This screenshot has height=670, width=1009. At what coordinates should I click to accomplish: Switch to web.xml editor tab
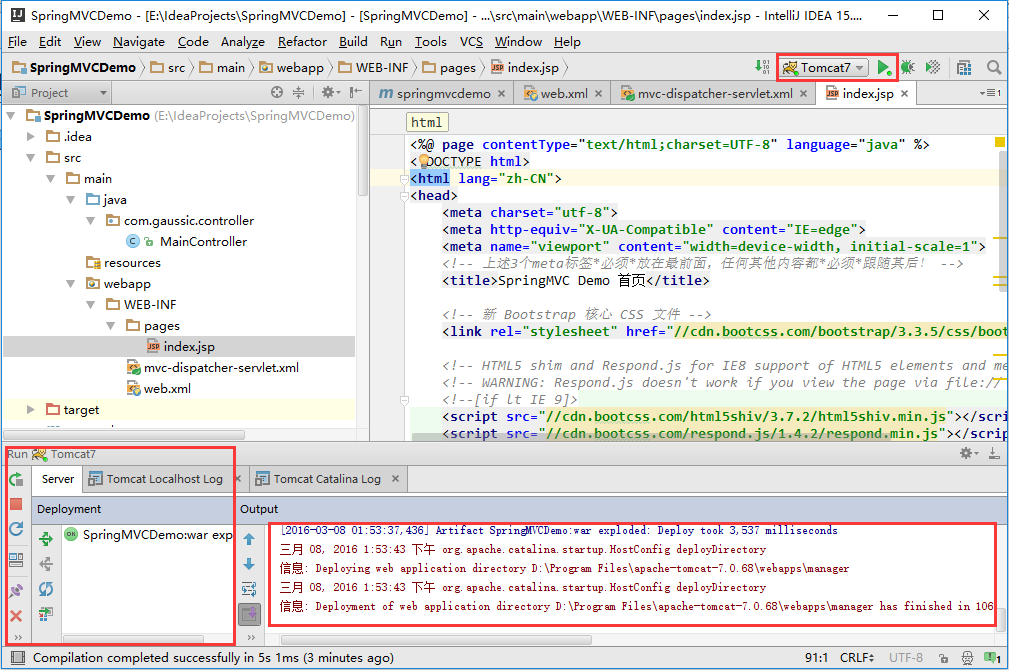(x=563, y=93)
